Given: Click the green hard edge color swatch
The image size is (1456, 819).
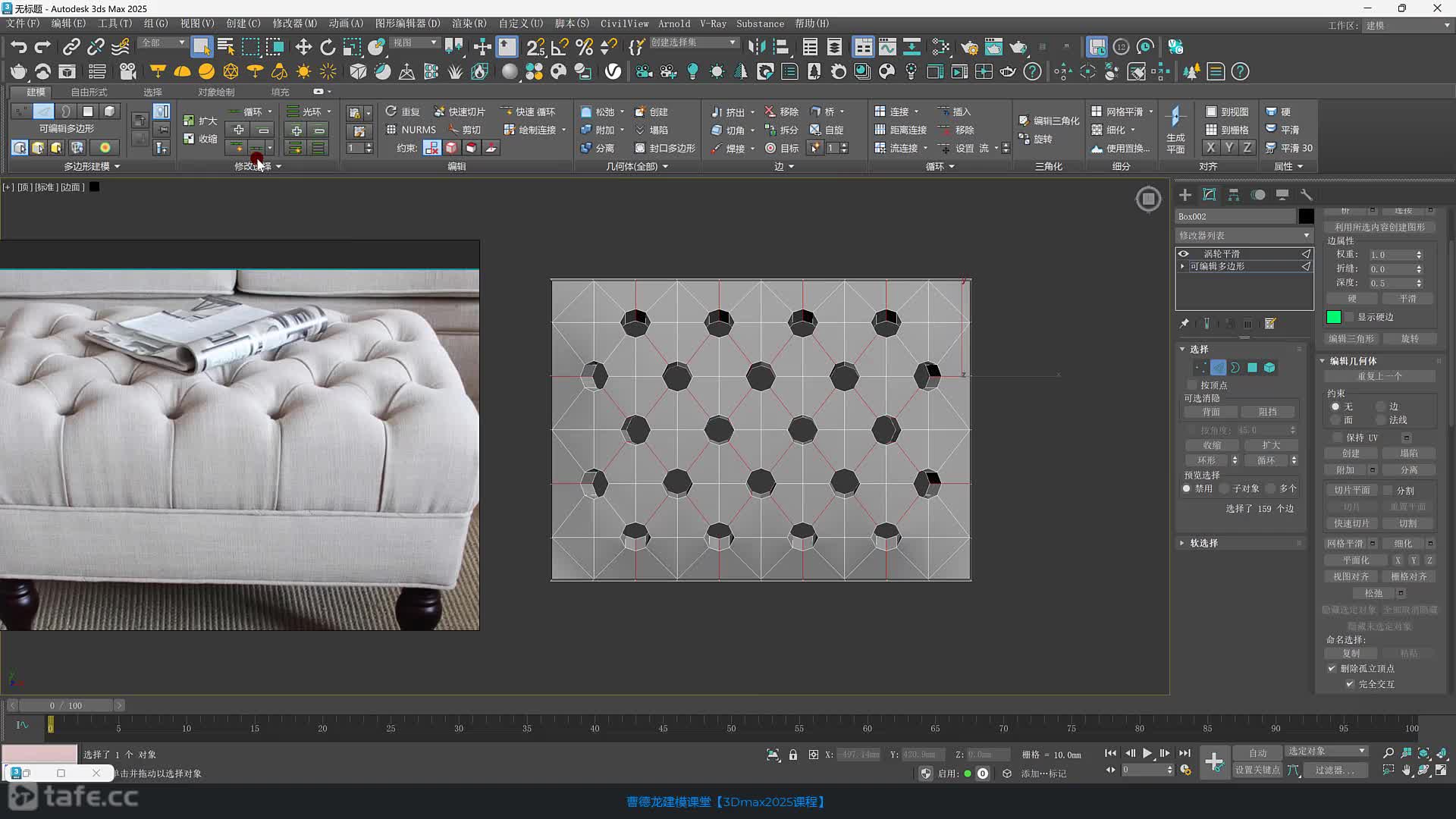Looking at the screenshot, I should (1334, 317).
